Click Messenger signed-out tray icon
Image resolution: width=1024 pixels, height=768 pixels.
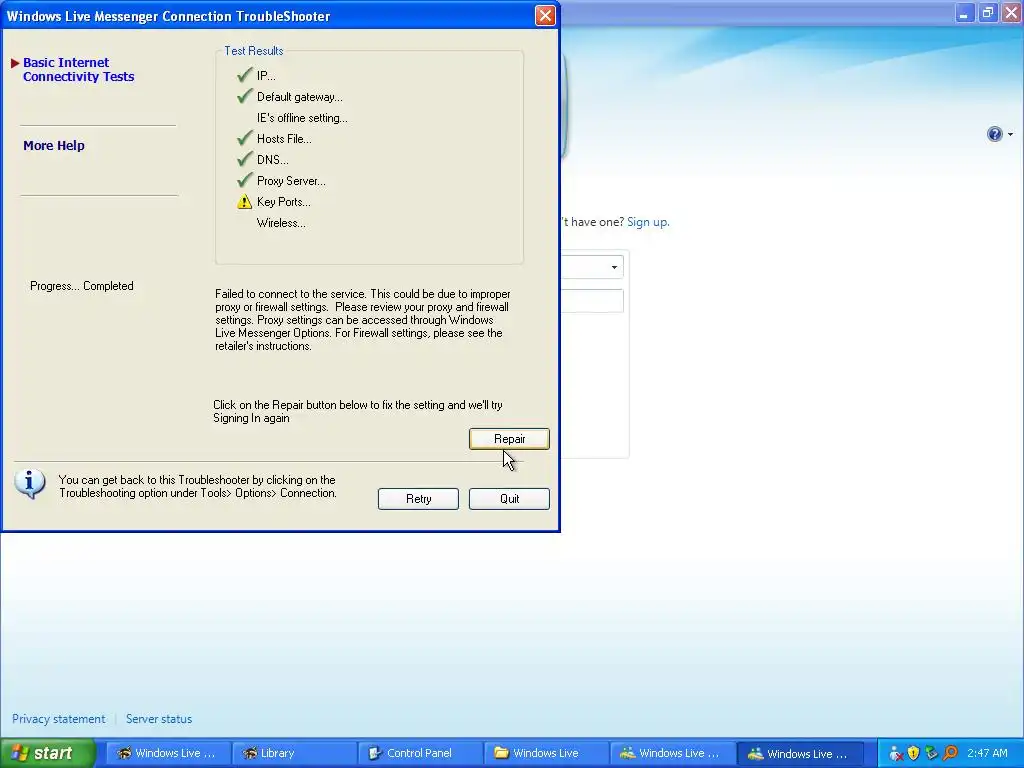click(895, 754)
